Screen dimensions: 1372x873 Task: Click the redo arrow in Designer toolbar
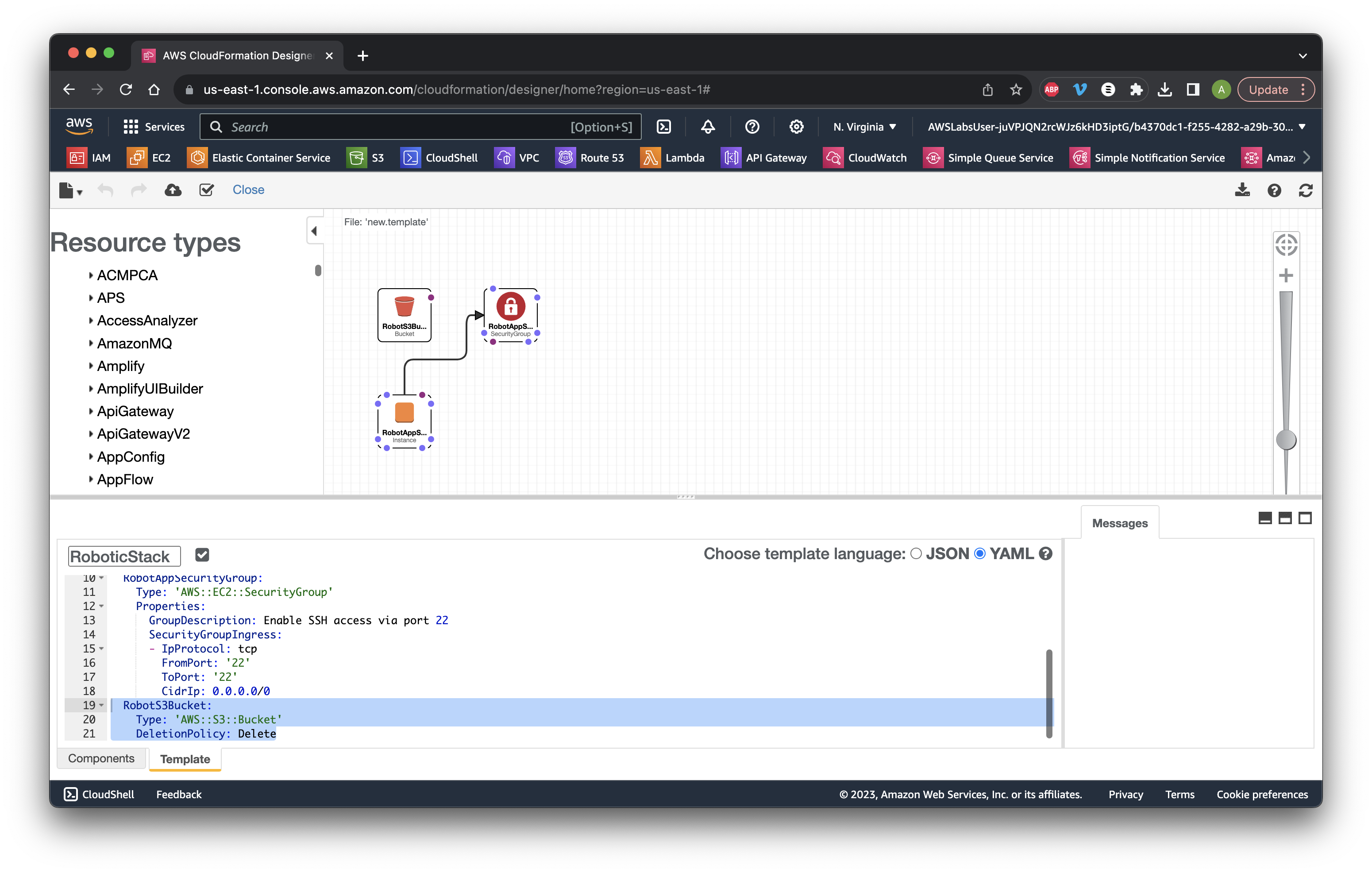[139, 190]
